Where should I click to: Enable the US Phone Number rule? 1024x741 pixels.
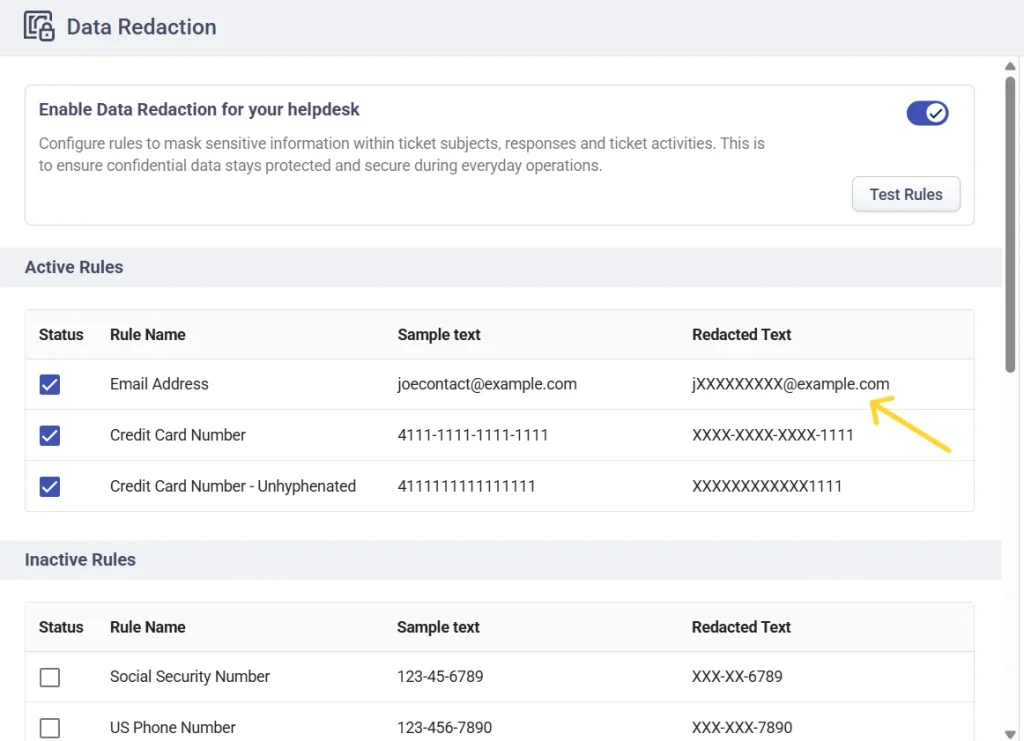[x=49, y=728]
